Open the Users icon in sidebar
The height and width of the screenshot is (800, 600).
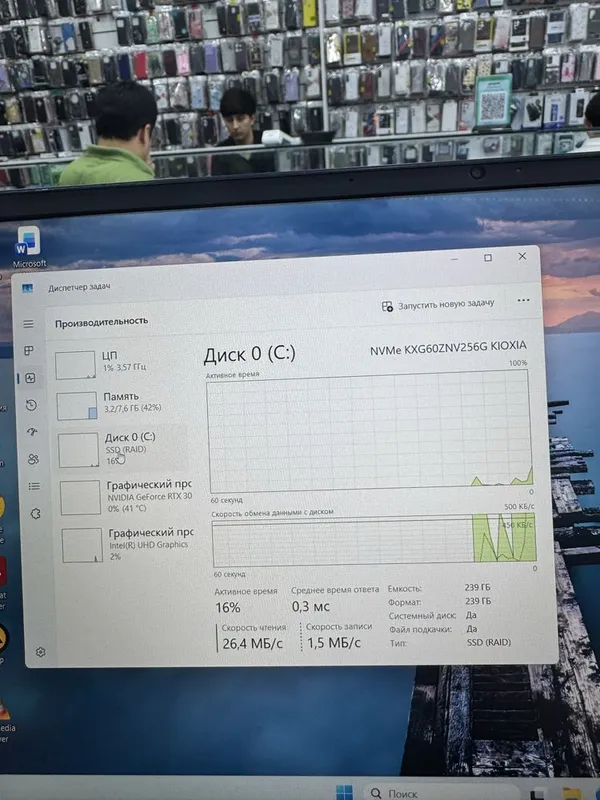(x=33, y=459)
